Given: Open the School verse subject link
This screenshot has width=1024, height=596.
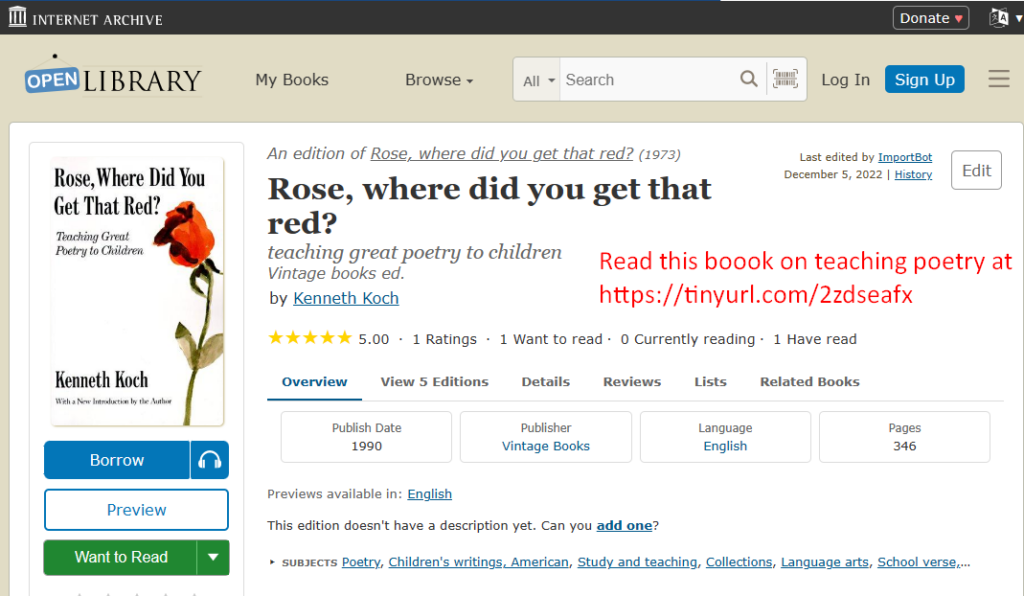Looking at the screenshot, I should pos(918,562).
